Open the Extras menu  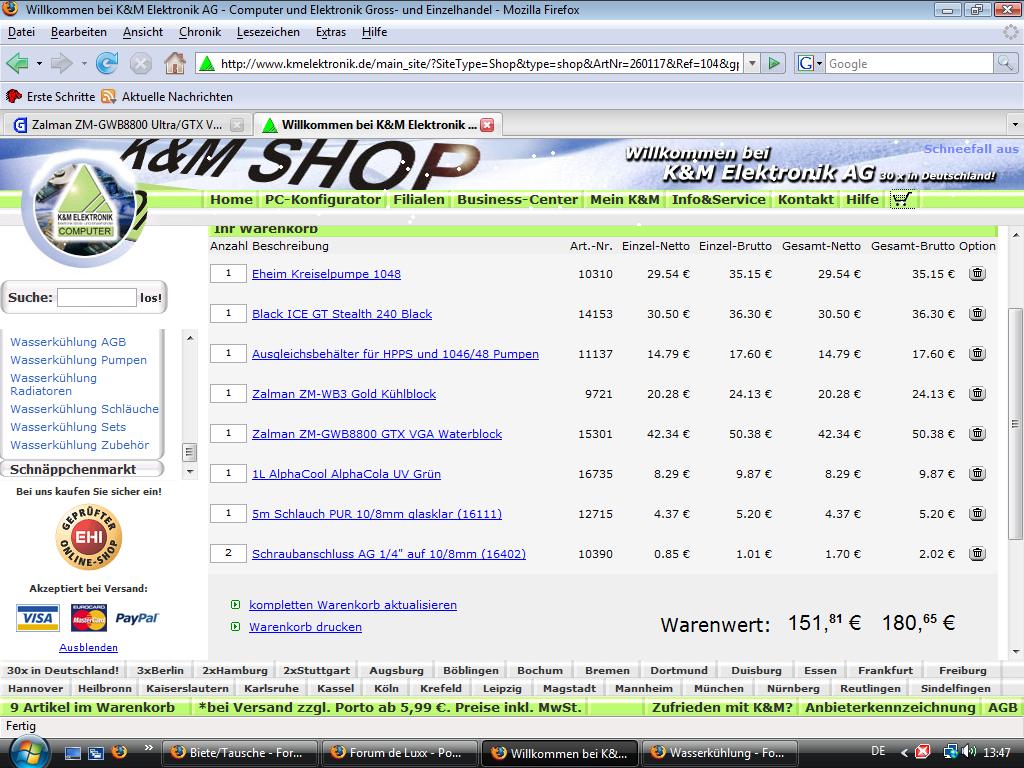(330, 31)
